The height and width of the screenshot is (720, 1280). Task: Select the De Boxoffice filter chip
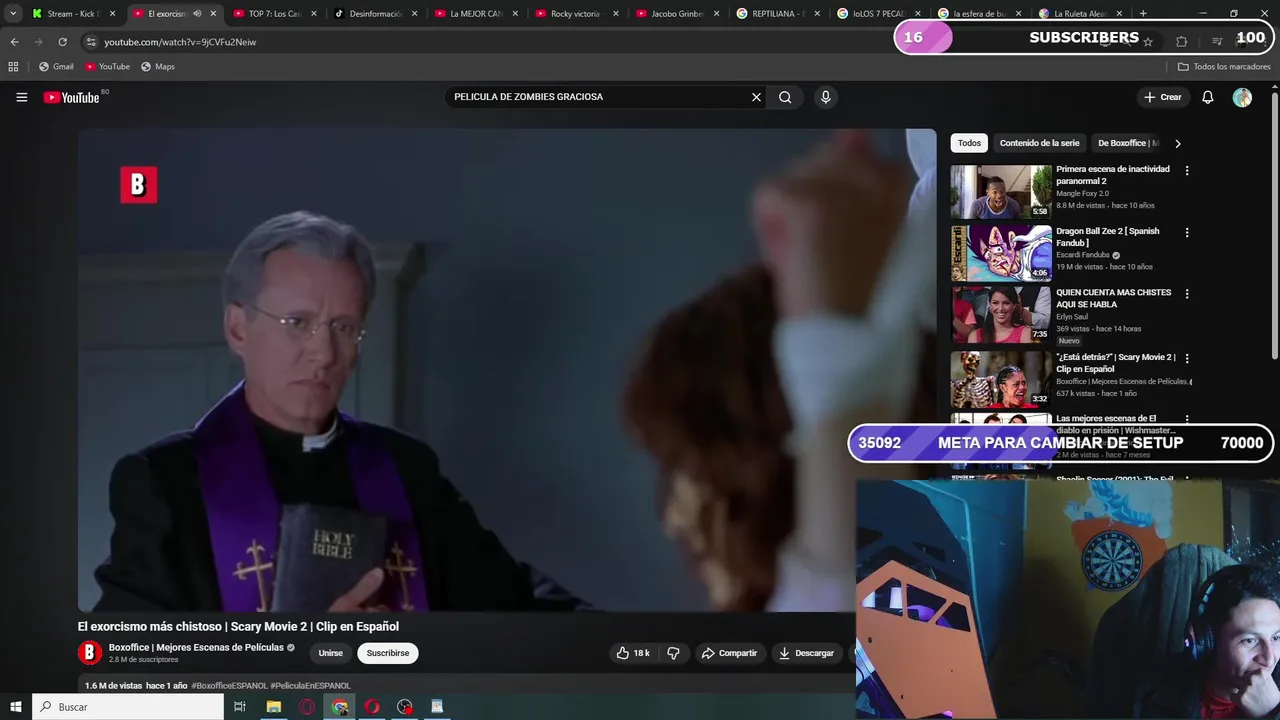(1128, 143)
